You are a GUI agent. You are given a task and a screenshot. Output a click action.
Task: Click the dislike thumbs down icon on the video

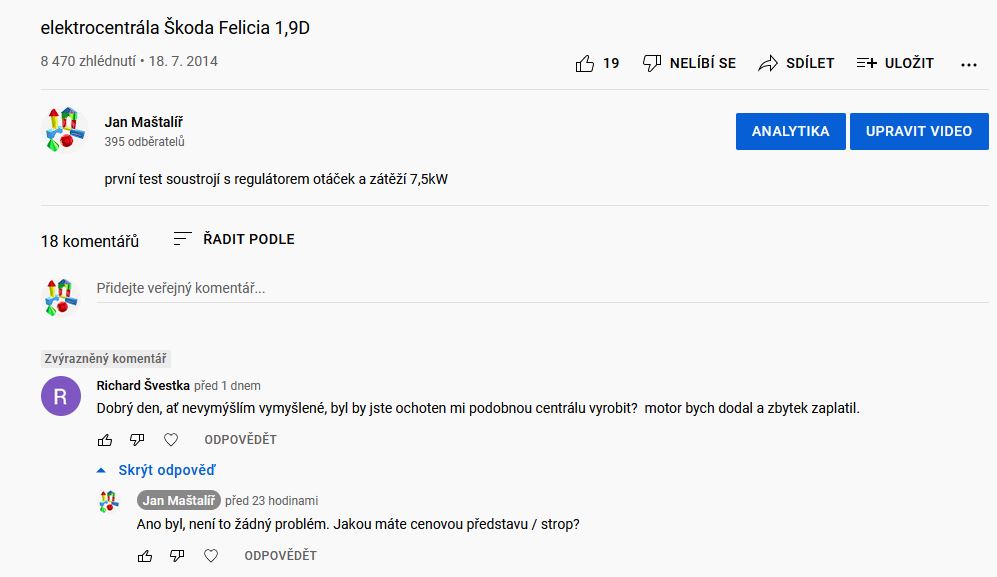[652, 64]
